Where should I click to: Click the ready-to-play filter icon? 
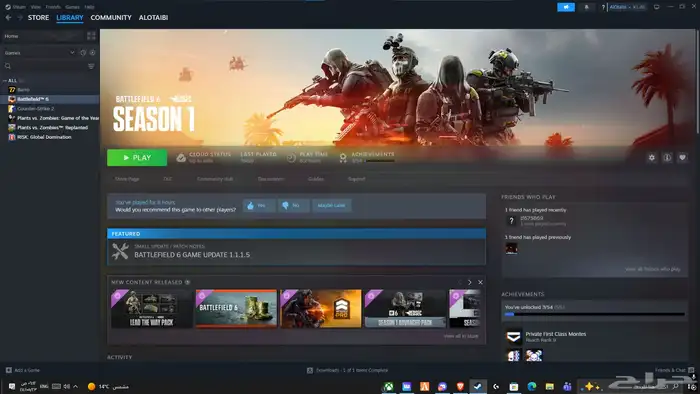92,53
